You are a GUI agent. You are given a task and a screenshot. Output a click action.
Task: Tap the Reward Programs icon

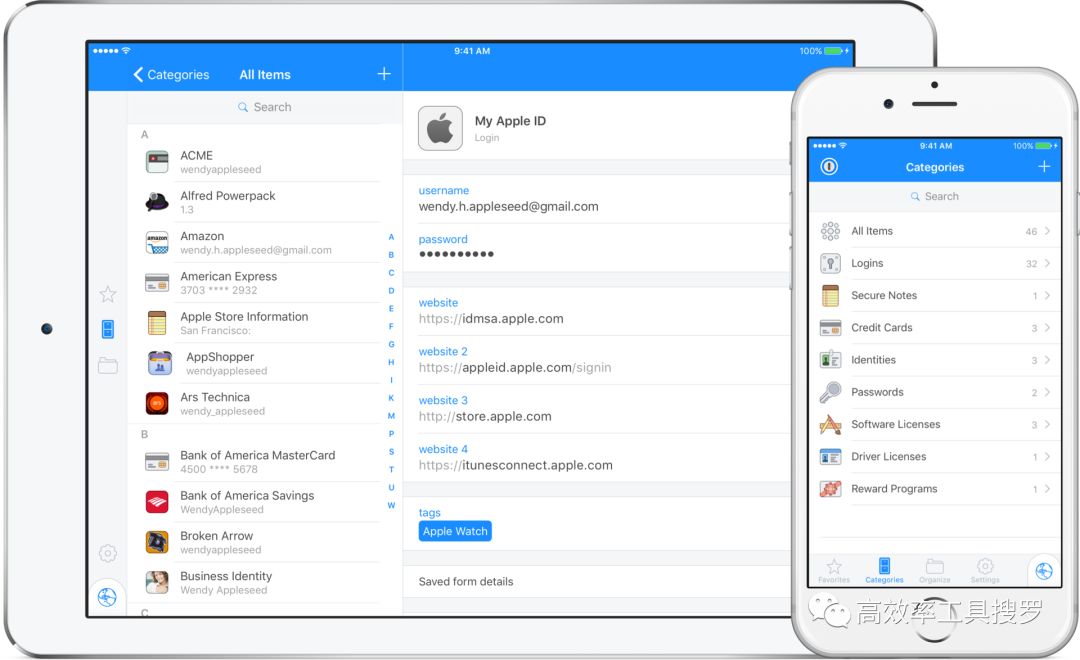(830, 489)
